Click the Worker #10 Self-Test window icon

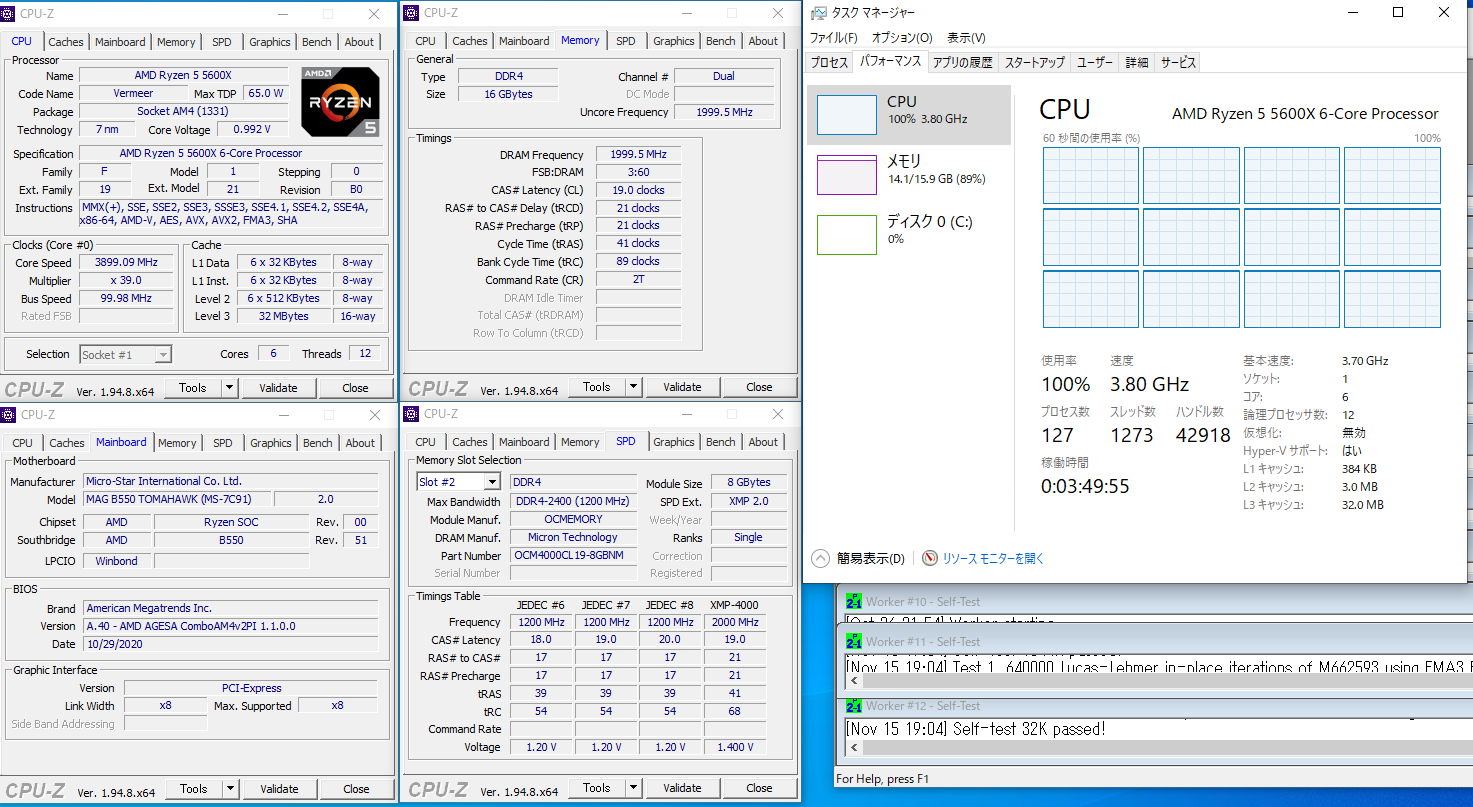click(854, 602)
